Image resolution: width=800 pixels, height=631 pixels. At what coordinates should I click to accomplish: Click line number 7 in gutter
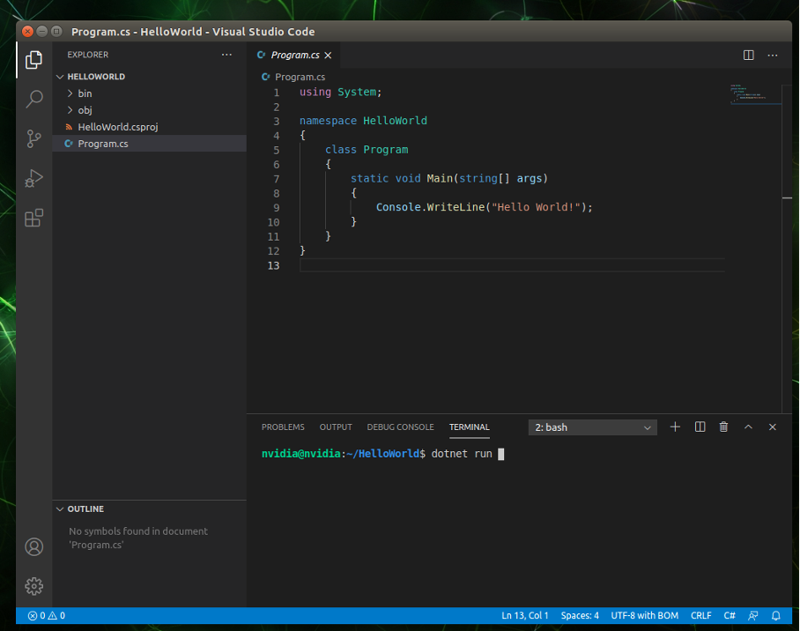276,179
